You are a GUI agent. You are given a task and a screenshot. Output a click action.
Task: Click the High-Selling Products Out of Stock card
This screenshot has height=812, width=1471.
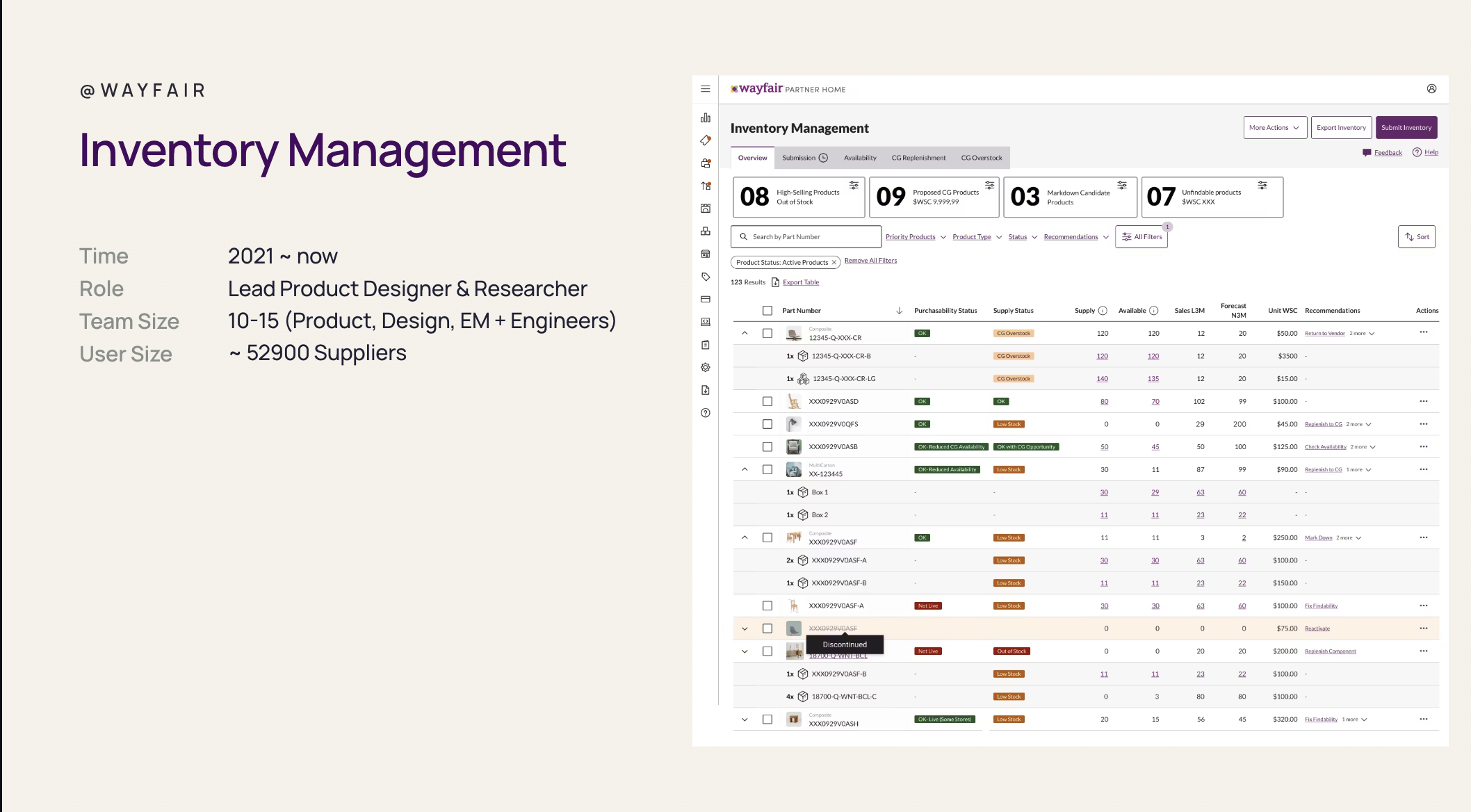[x=799, y=197]
